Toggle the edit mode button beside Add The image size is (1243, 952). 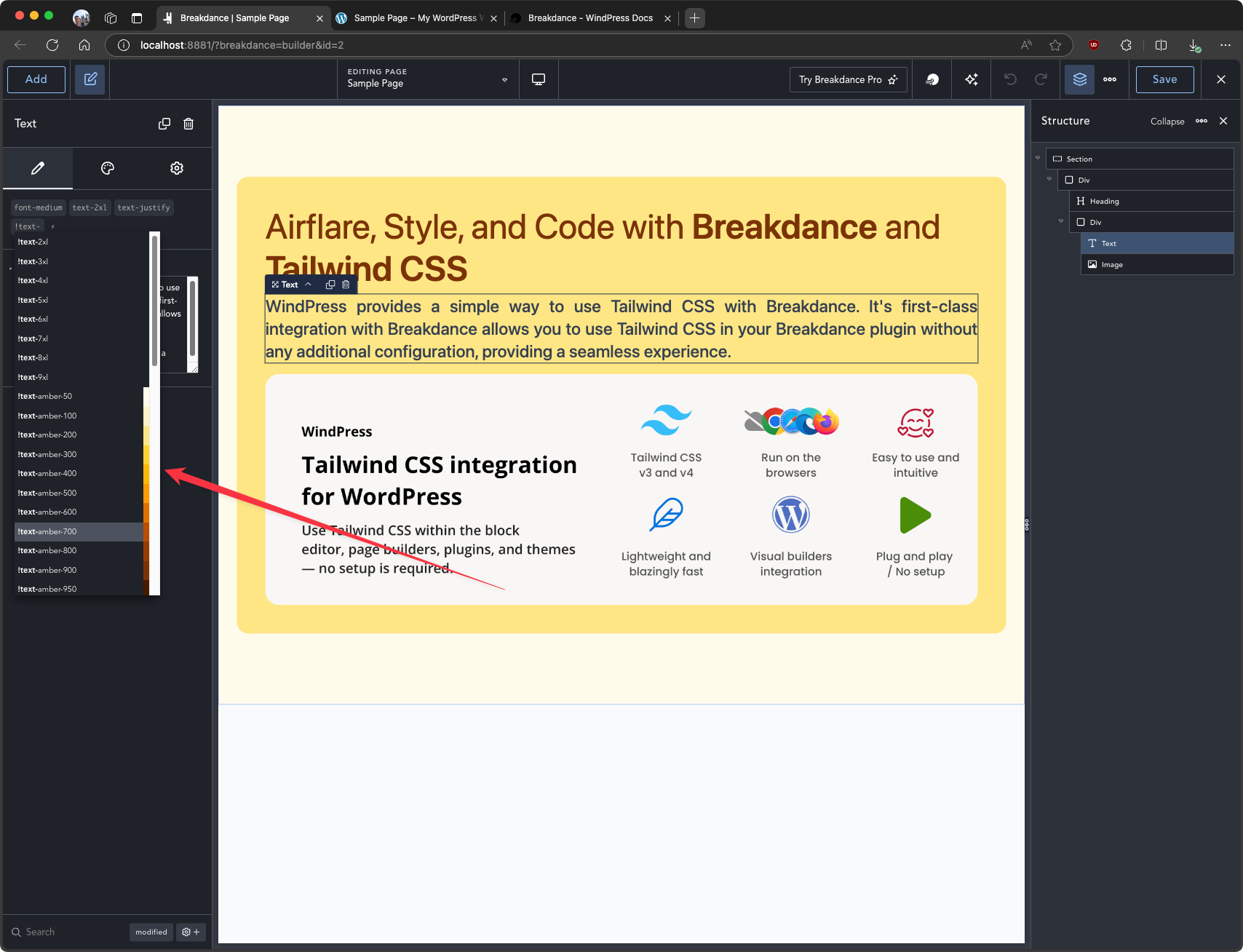tap(90, 79)
